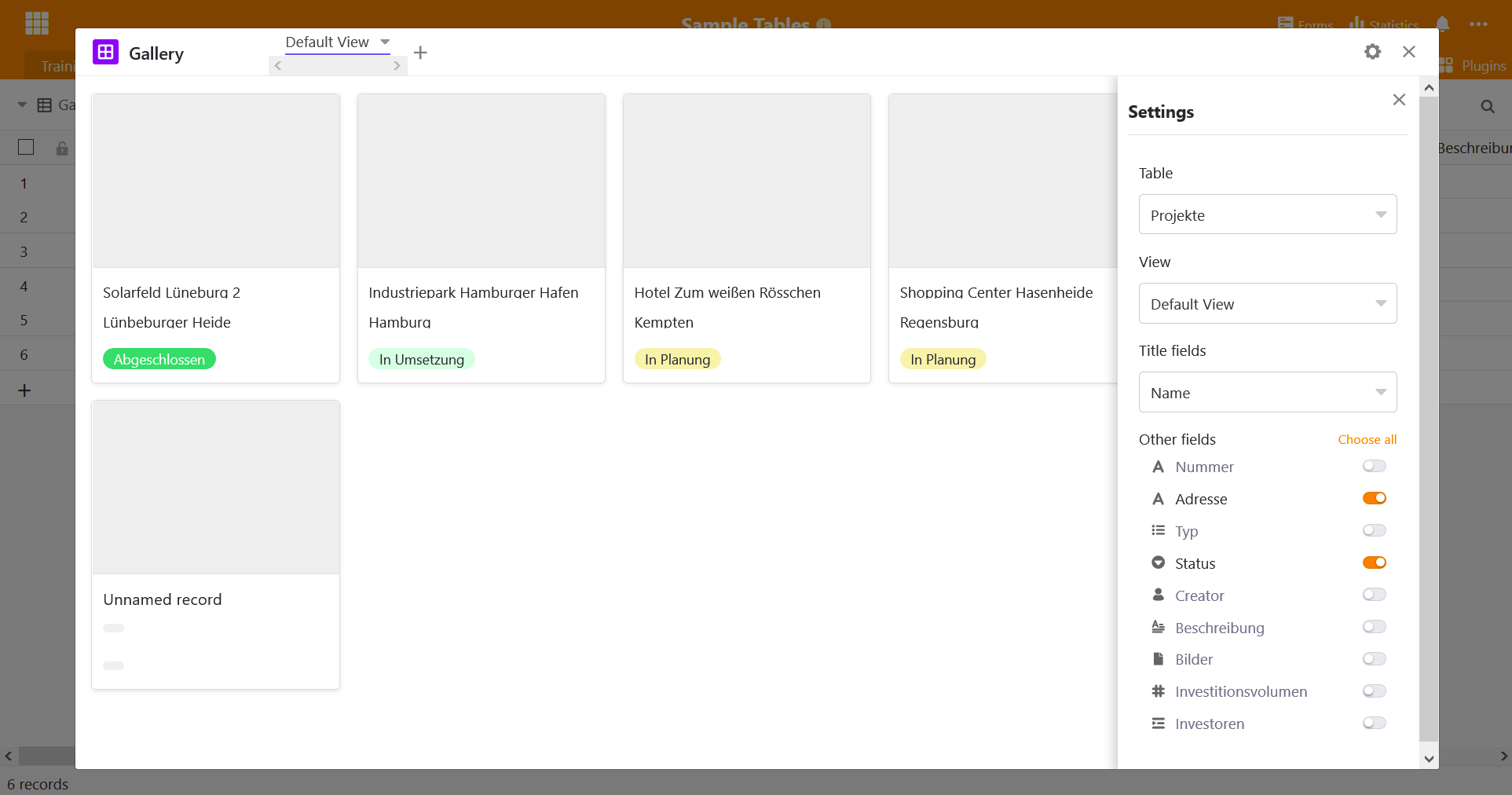Open the three-dots more menu
This screenshot has width=1512, height=795.
point(1478,24)
